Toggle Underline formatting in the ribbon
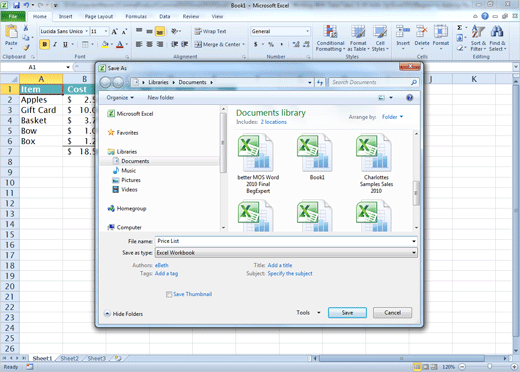Image resolution: width=520 pixels, height=372 pixels. [x=65, y=44]
